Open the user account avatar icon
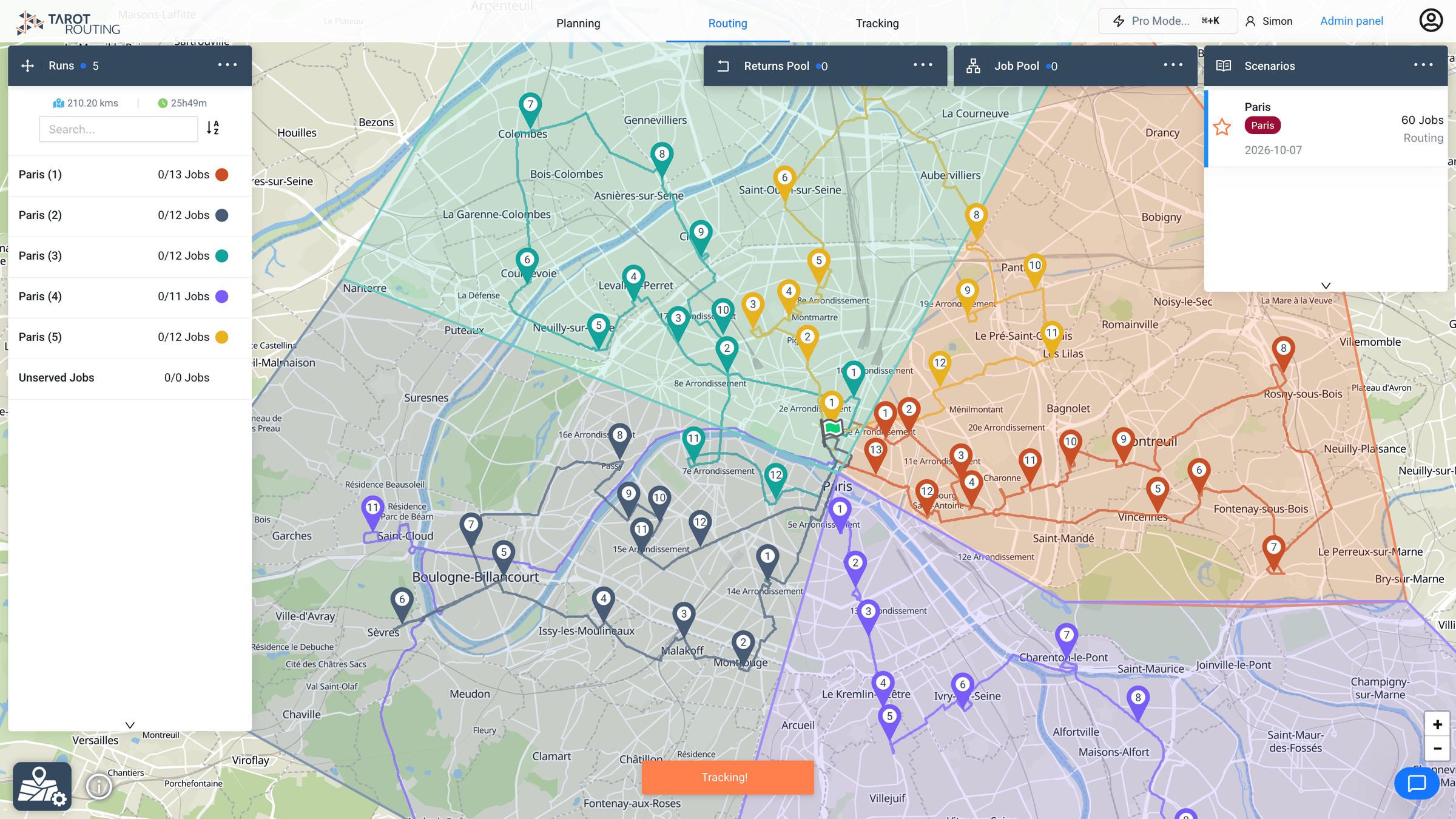Image resolution: width=1456 pixels, height=819 pixels. pos(1431,21)
